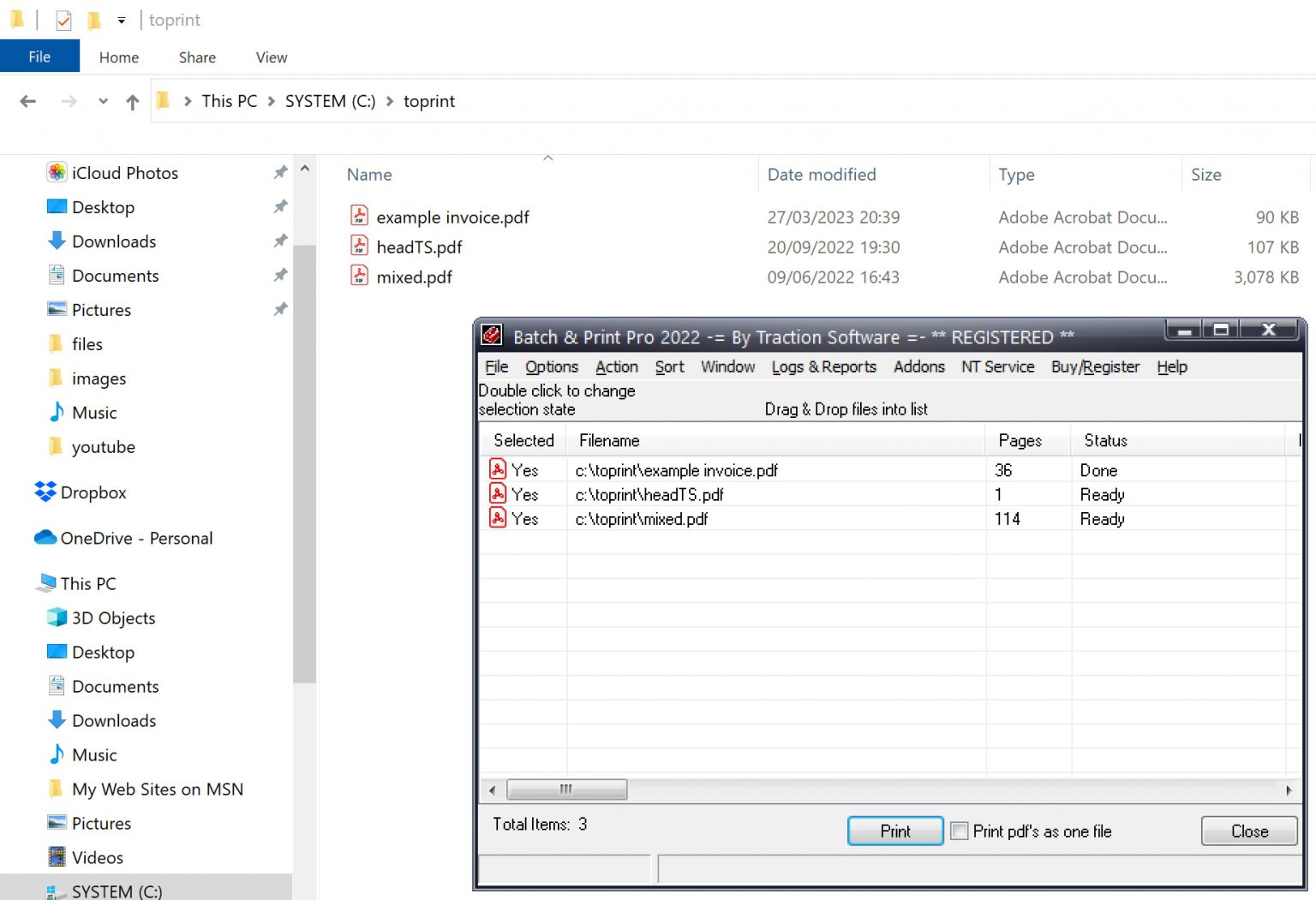Unpin Downloads from Quick access

[280, 241]
